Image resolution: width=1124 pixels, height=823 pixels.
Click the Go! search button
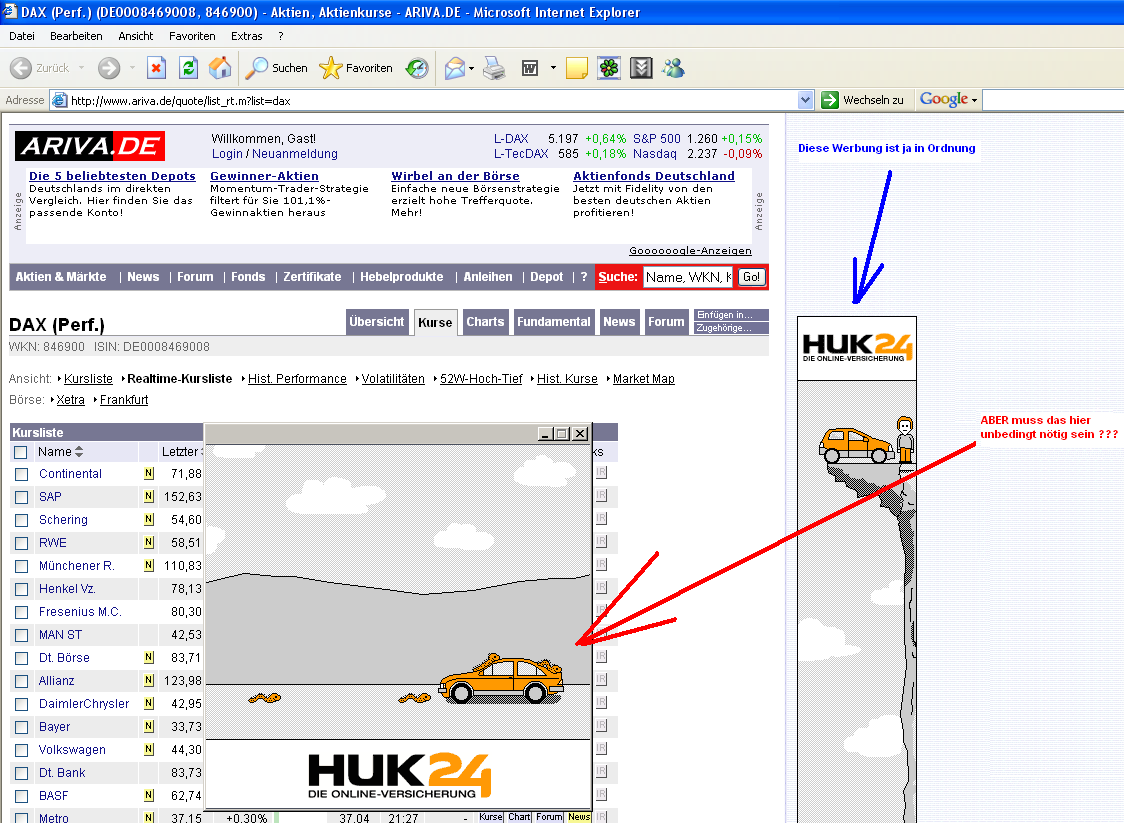coord(751,277)
